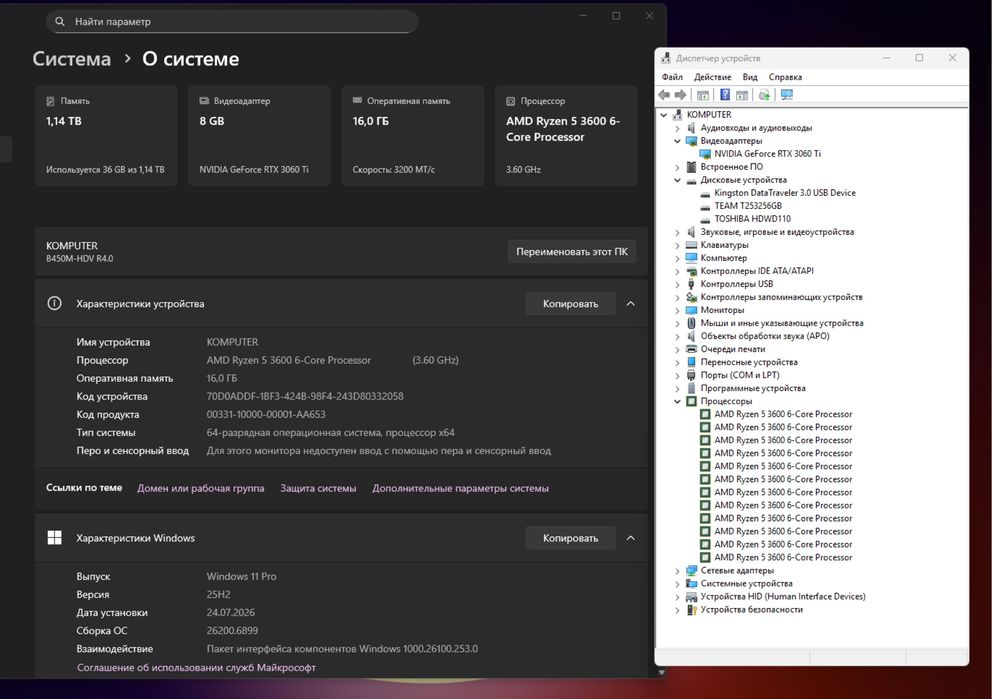Open Домен или рабочая группа link
The width and height of the screenshot is (992, 699).
tap(201, 488)
